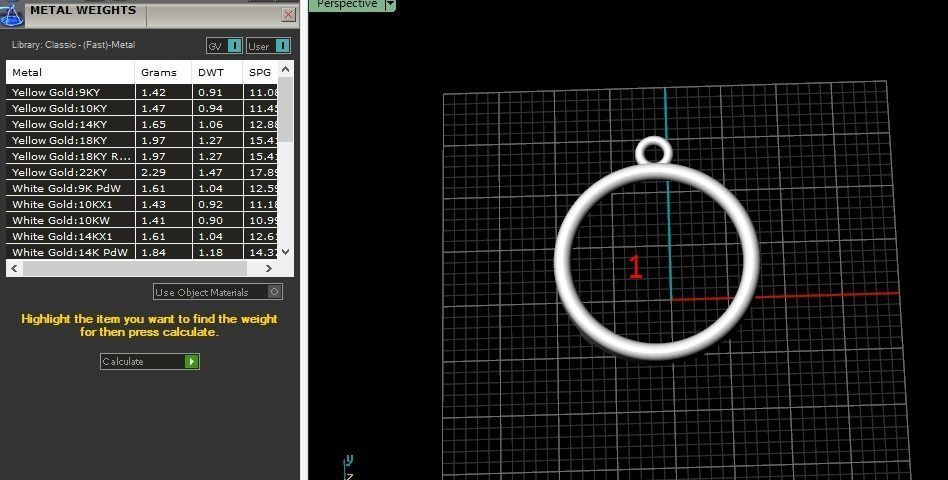The width and height of the screenshot is (948, 480).
Task: Click the horizontal scroll right arrow
Action: [269, 268]
